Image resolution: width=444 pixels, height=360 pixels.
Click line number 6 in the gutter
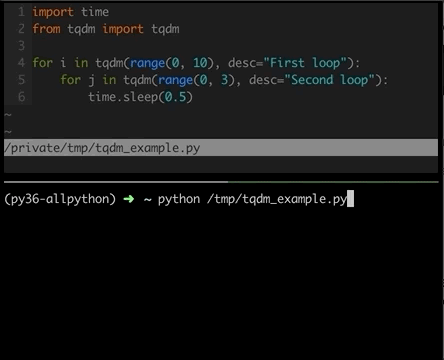tap(21, 97)
